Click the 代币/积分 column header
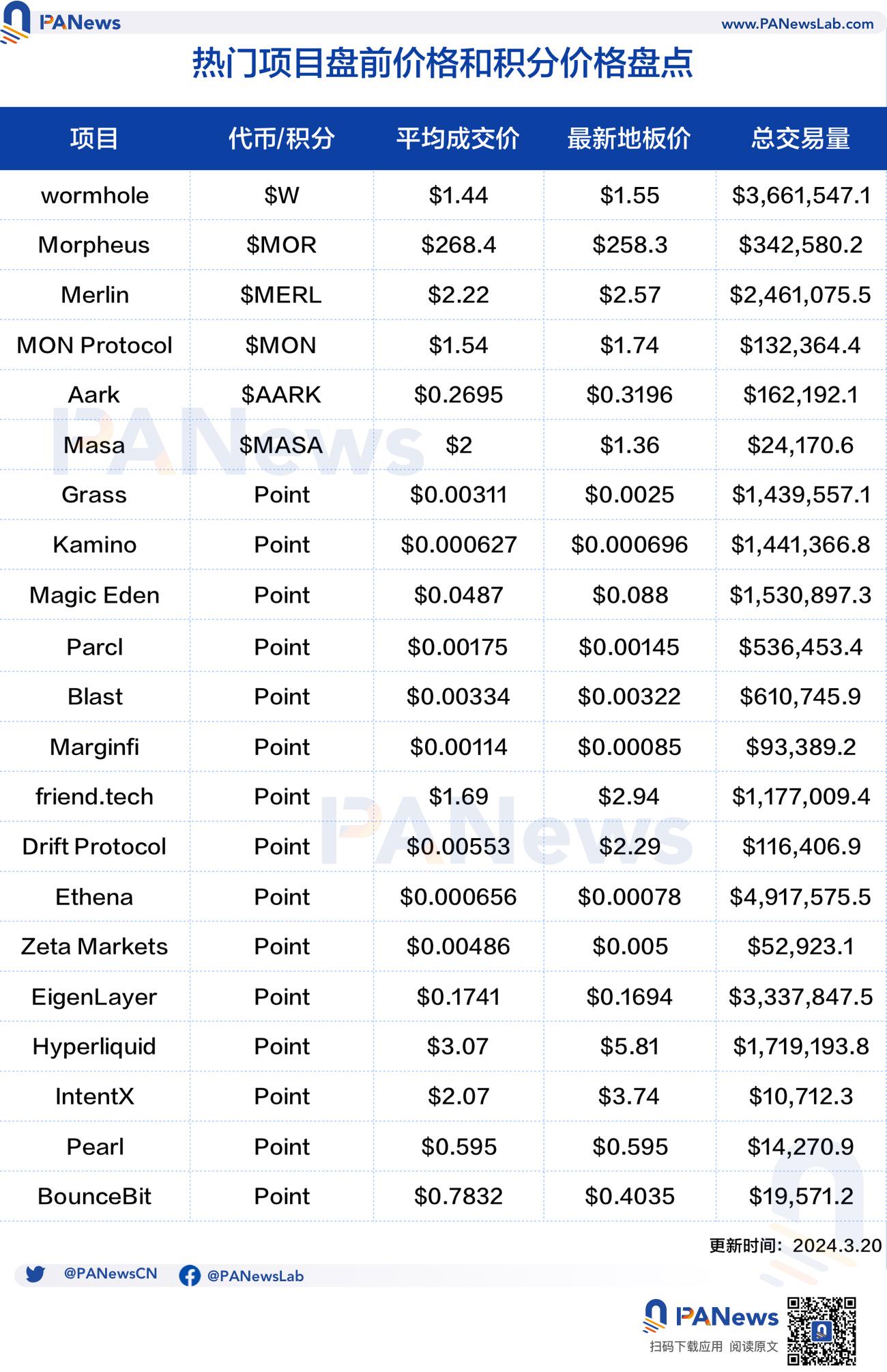 click(x=281, y=139)
